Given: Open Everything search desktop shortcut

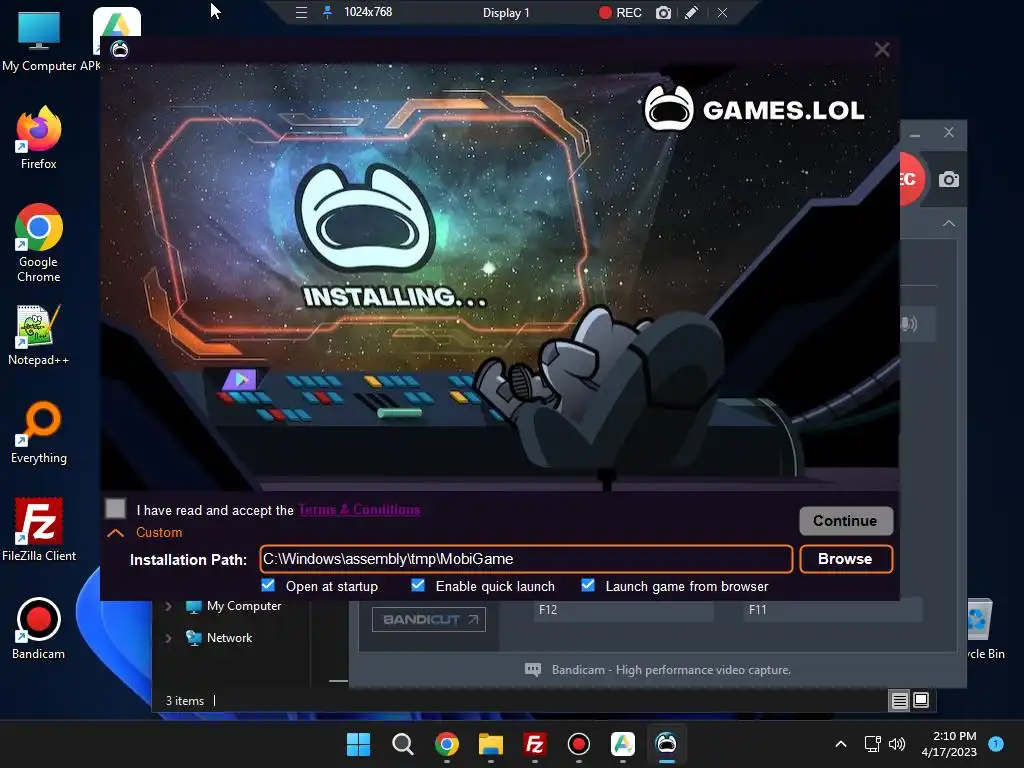Looking at the screenshot, I should 39,432.
